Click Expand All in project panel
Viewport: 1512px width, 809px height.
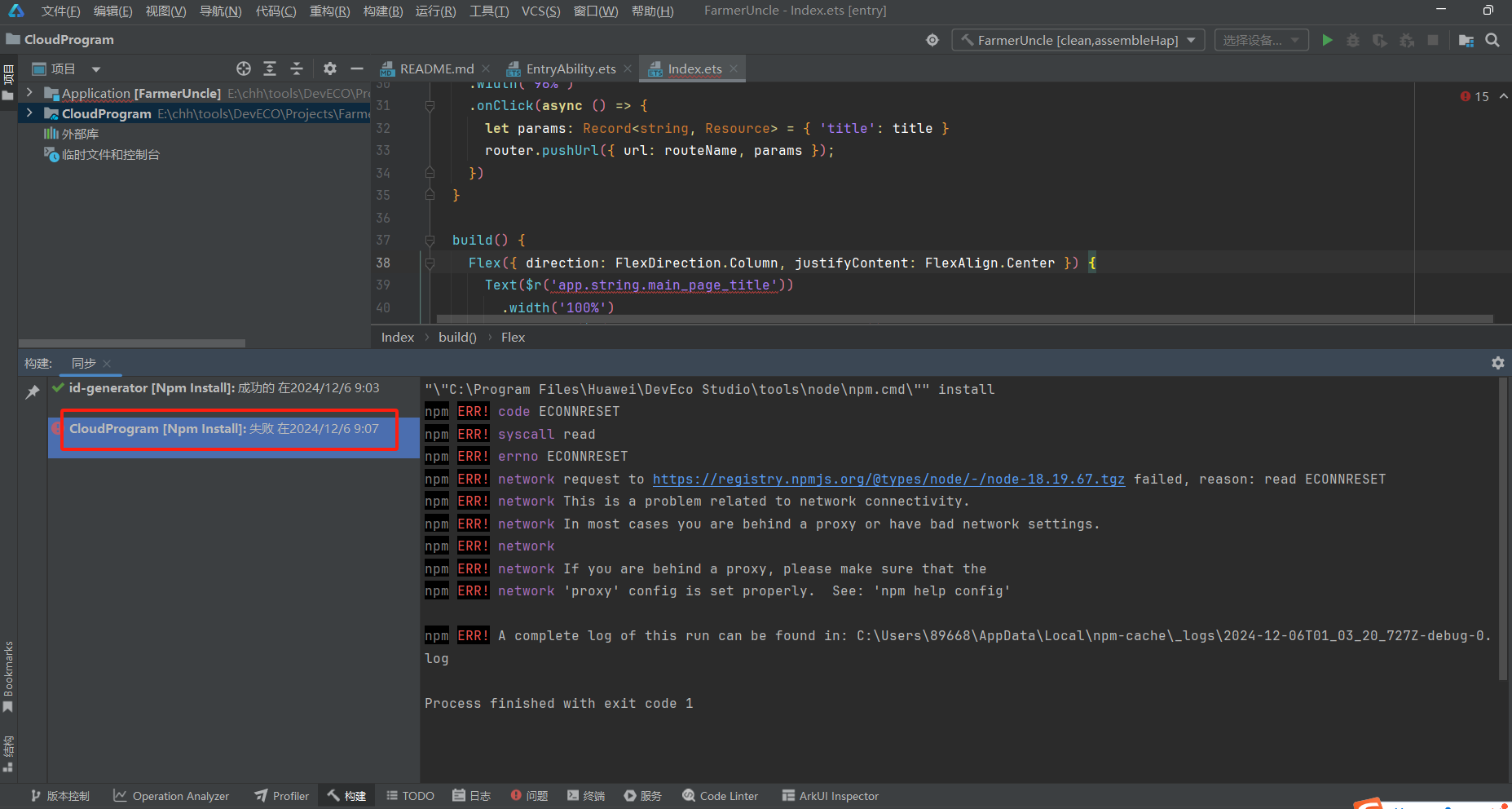[270, 69]
